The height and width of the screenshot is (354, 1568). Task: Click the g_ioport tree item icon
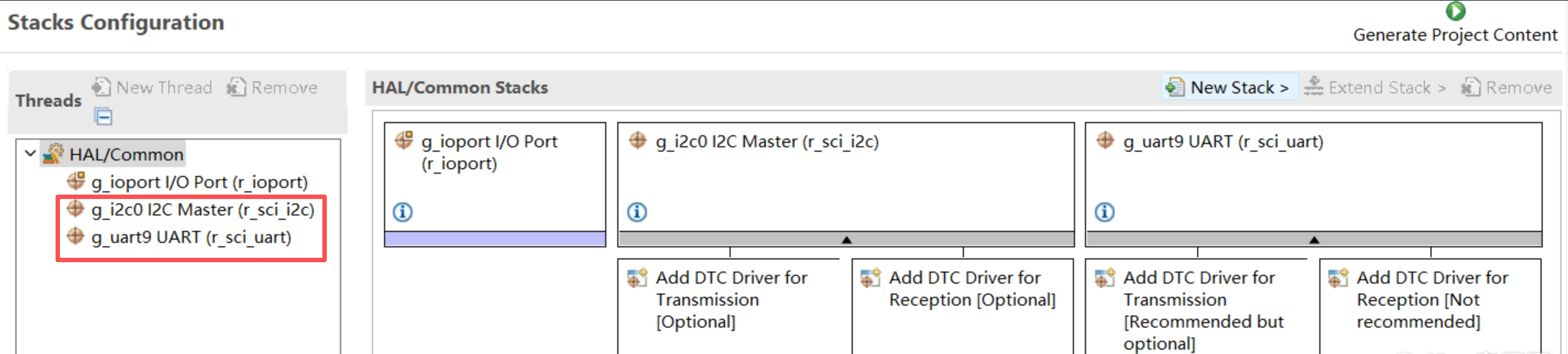pos(75,181)
